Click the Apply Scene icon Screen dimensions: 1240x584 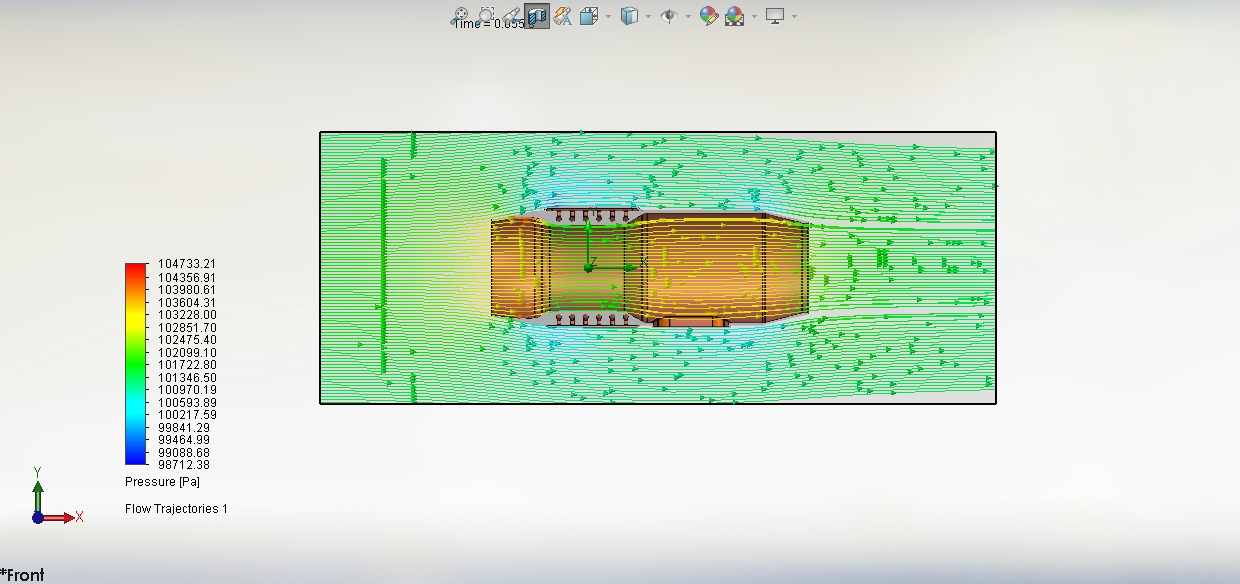(735, 16)
